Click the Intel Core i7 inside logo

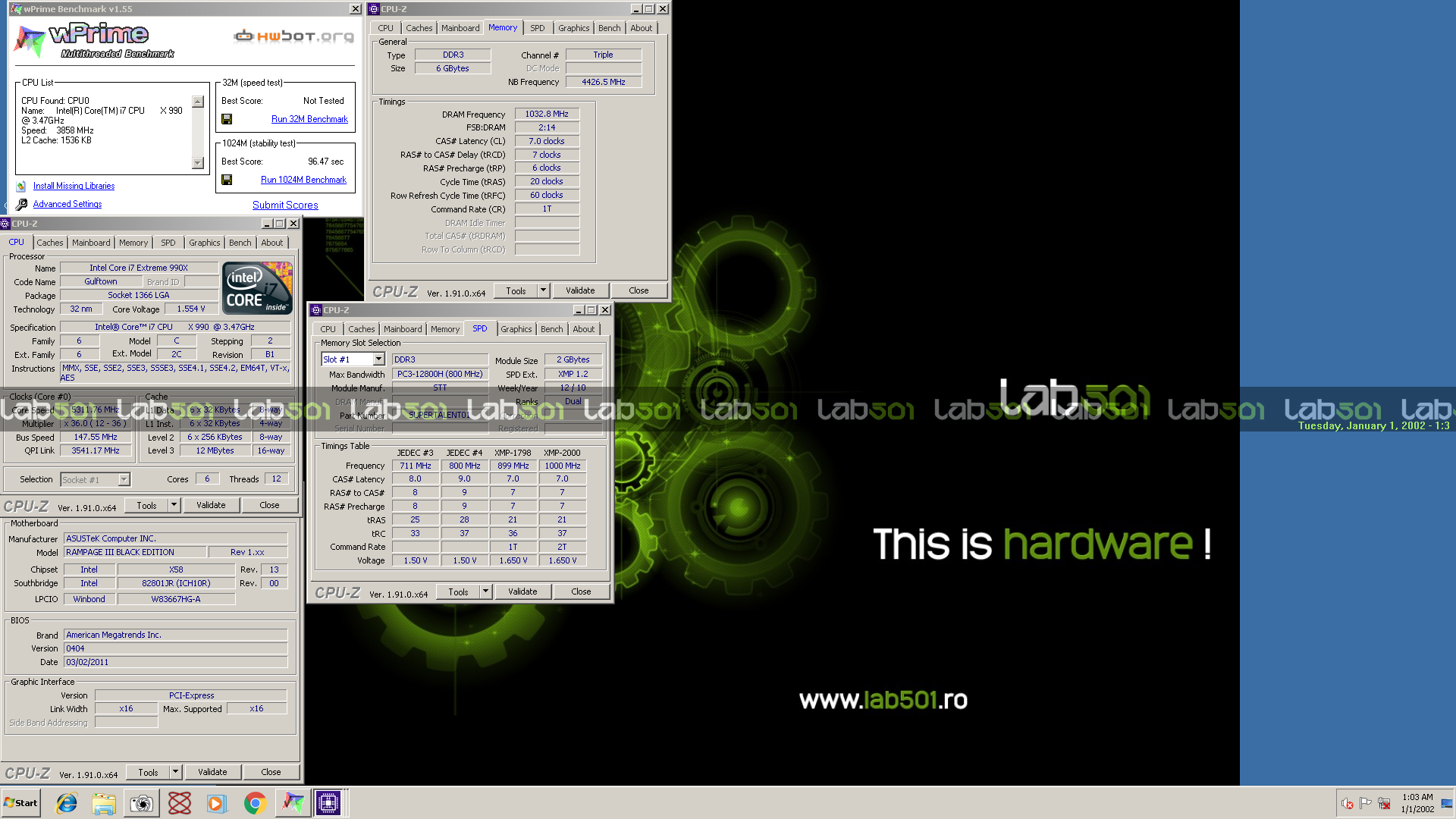pos(257,288)
